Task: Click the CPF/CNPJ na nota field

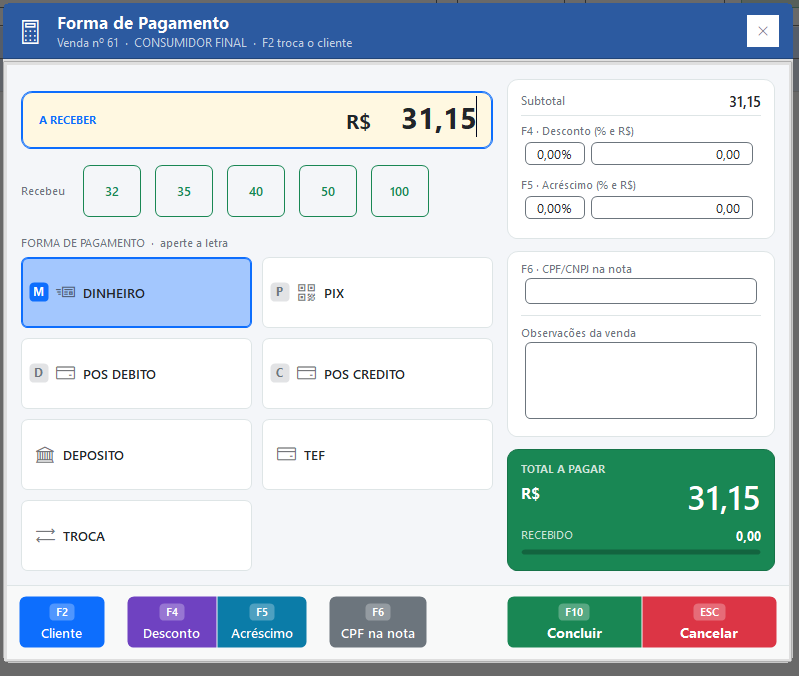Action: 641,291
